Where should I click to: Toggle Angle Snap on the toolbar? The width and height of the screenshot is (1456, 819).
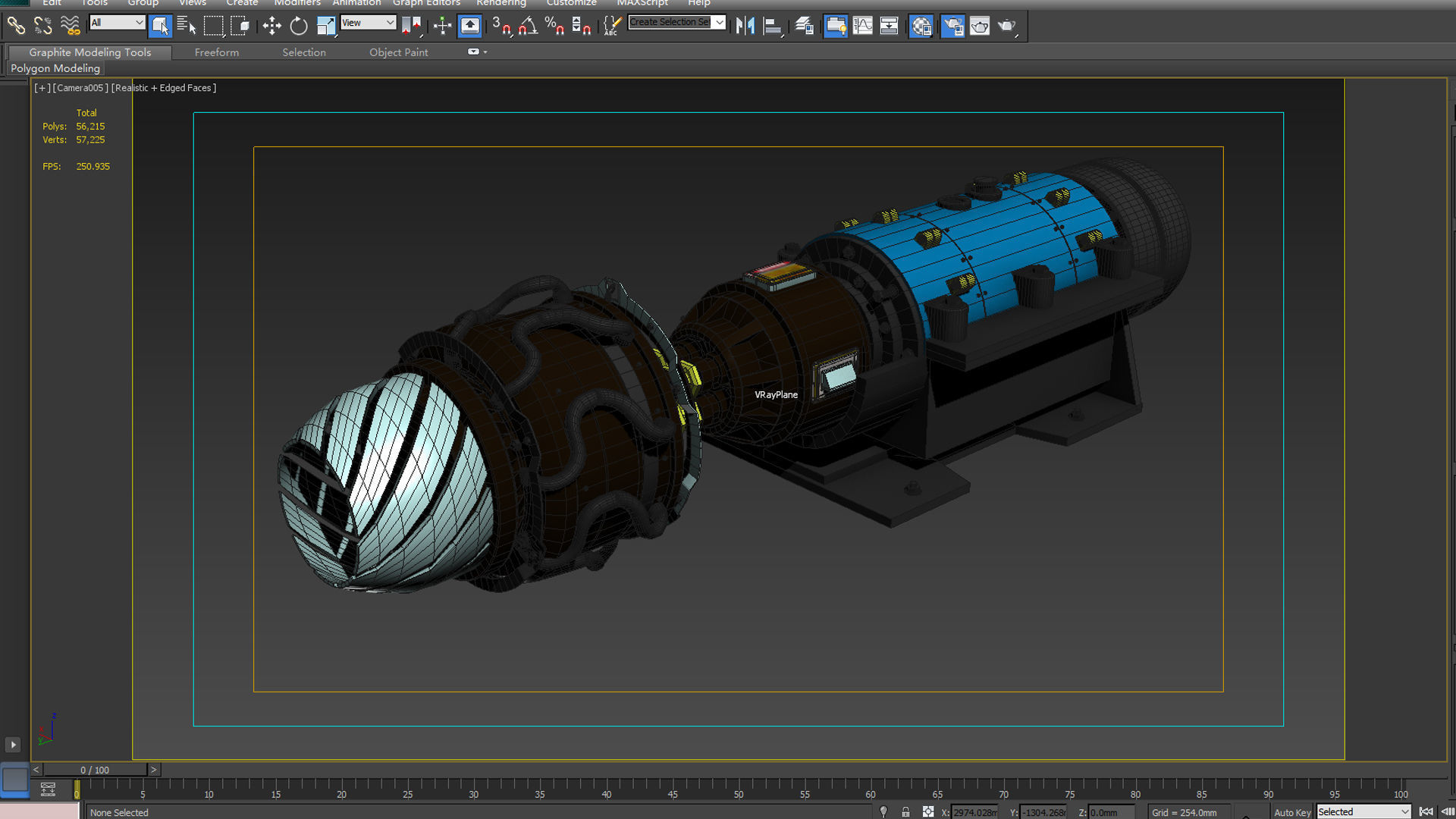(x=528, y=27)
